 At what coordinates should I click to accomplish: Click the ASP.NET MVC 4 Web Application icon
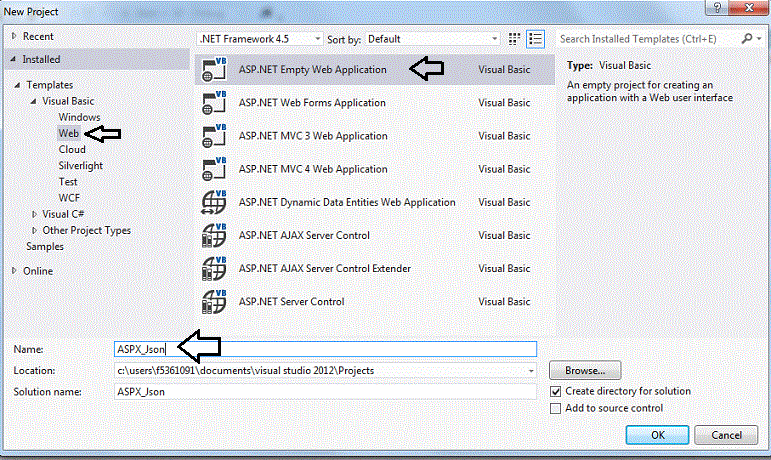[x=214, y=169]
